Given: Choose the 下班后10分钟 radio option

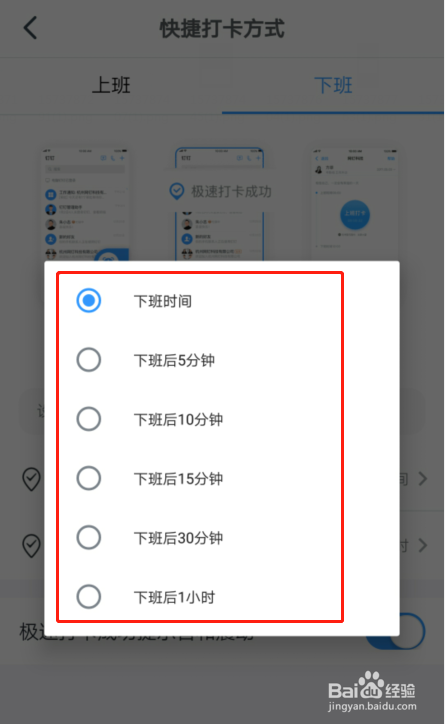Looking at the screenshot, I should click(89, 419).
